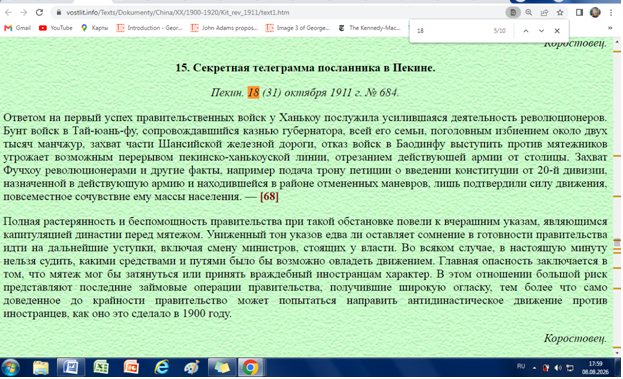Open PowerPoint from the taskbar
The height and width of the screenshot is (379, 623).
(x=131, y=367)
